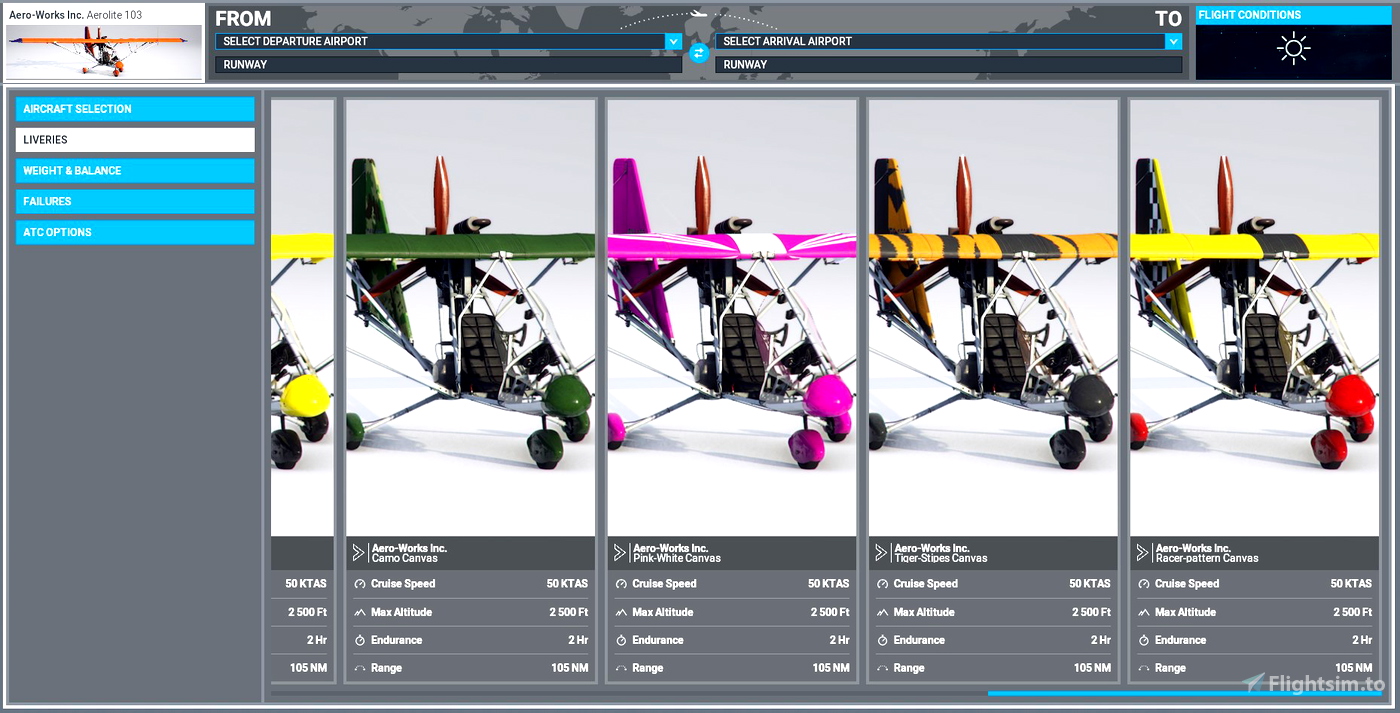The height and width of the screenshot is (713, 1400).
Task: Click the Cruise Speed gauge icon on Tiger-Stipes Canvas card
Action: [x=882, y=584]
